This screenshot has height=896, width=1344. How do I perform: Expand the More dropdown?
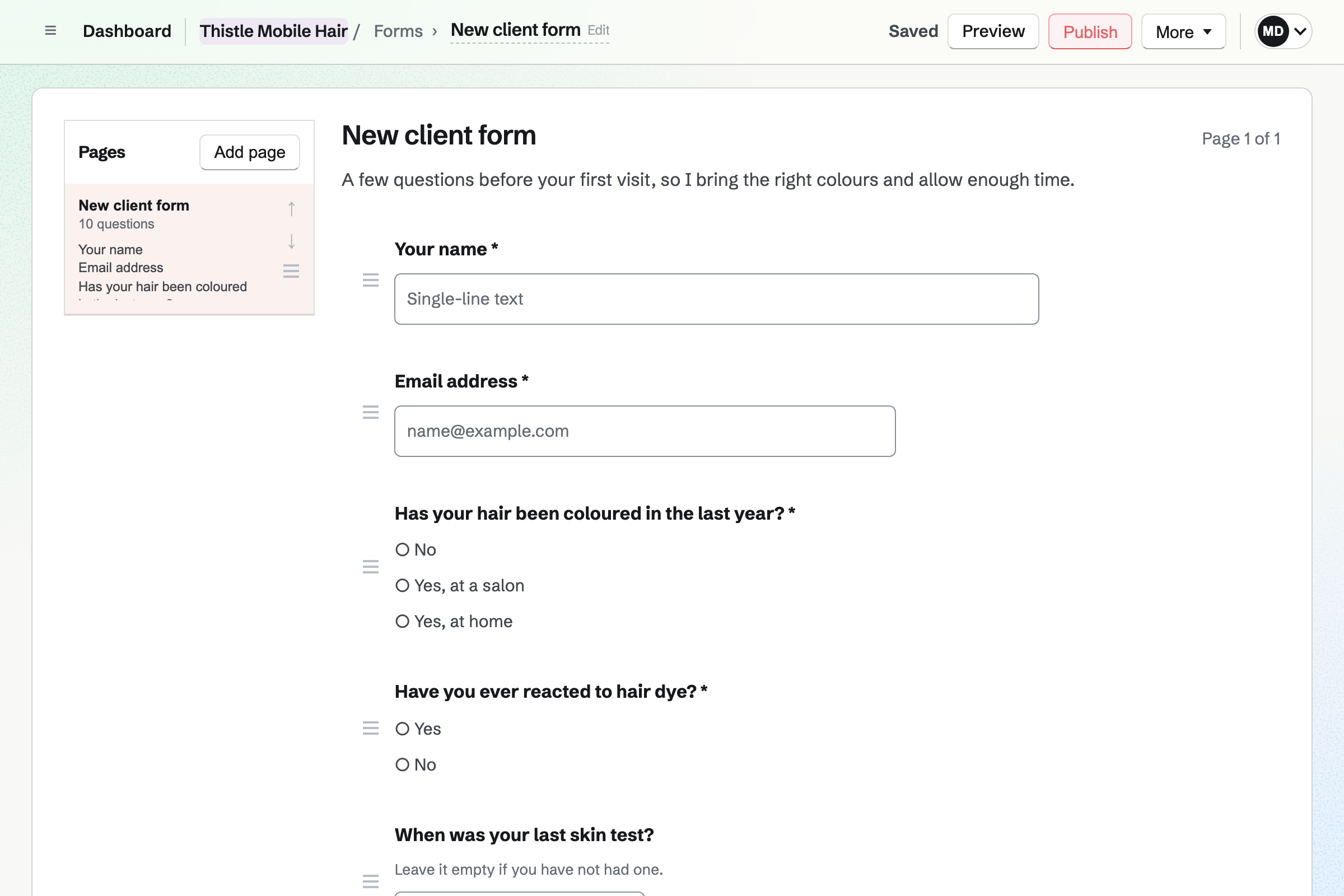pyautogui.click(x=1183, y=31)
